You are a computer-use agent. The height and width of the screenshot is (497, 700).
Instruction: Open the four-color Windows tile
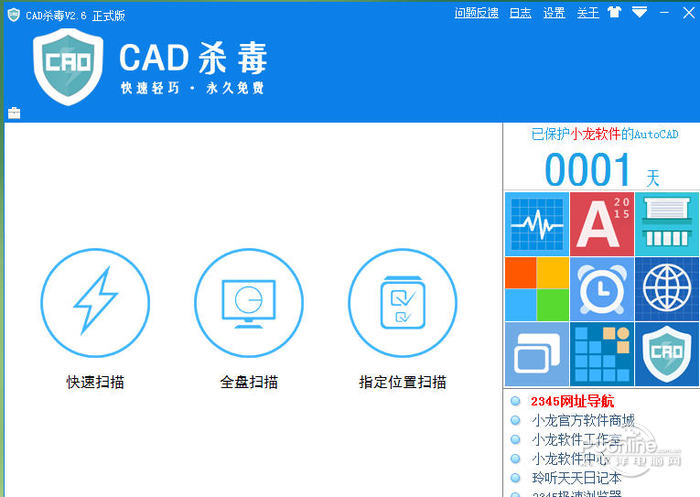pyautogui.click(x=537, y=289)
